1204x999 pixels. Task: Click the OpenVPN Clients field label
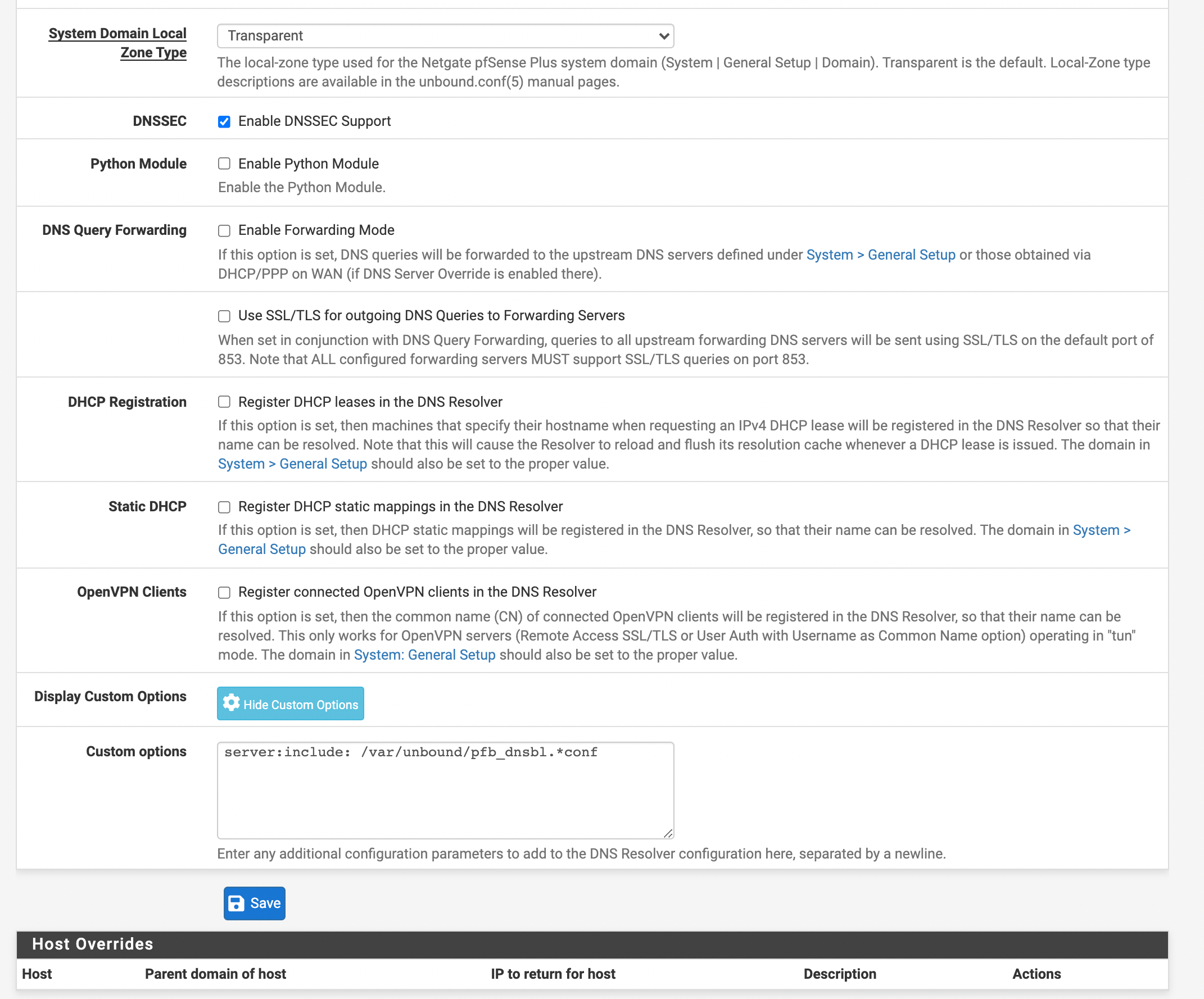132,592
